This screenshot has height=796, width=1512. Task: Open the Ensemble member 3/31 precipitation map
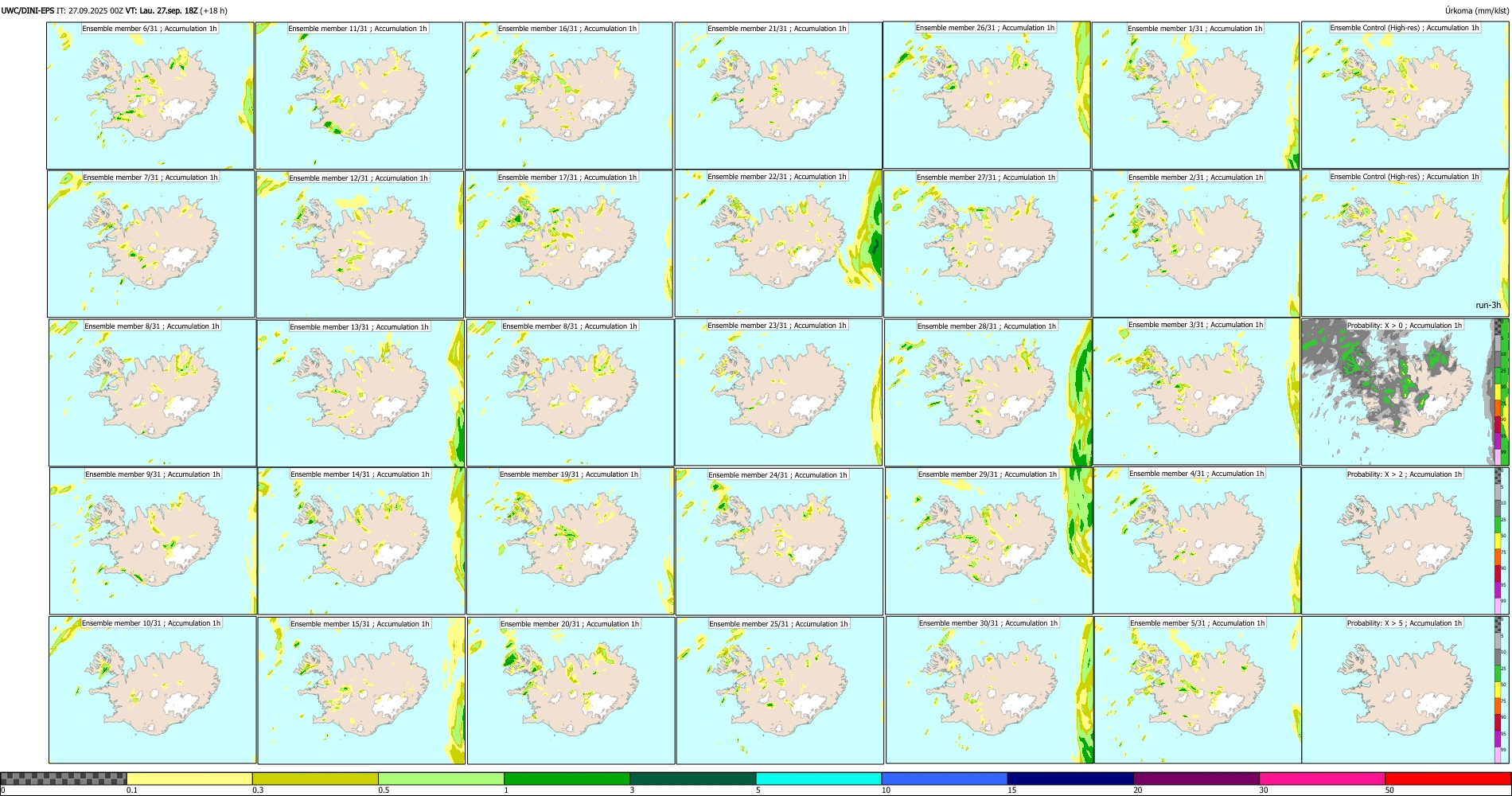(x=1197, y=392)
